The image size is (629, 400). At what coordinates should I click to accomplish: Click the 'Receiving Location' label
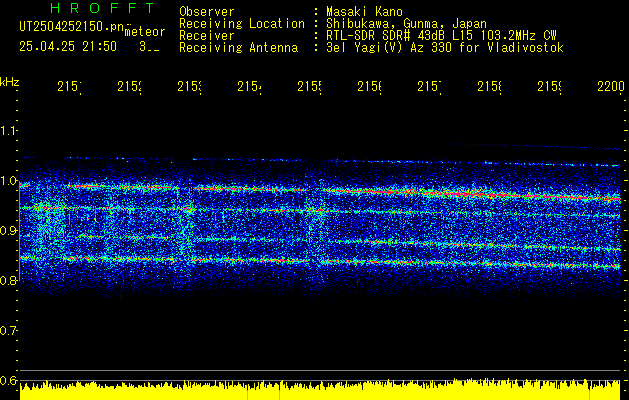[242, 24]
